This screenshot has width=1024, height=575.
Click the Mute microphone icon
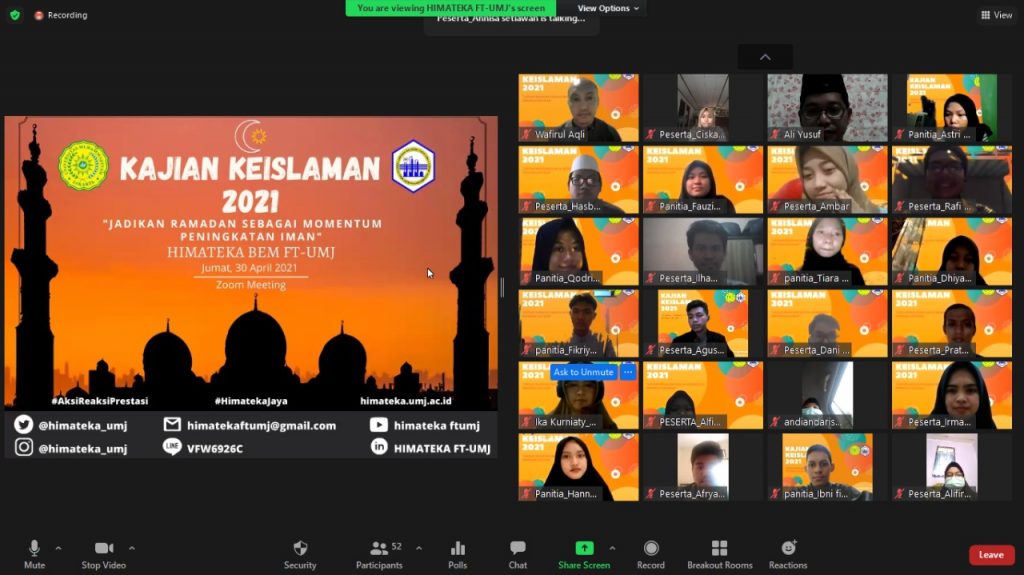[x=34, y=548]
